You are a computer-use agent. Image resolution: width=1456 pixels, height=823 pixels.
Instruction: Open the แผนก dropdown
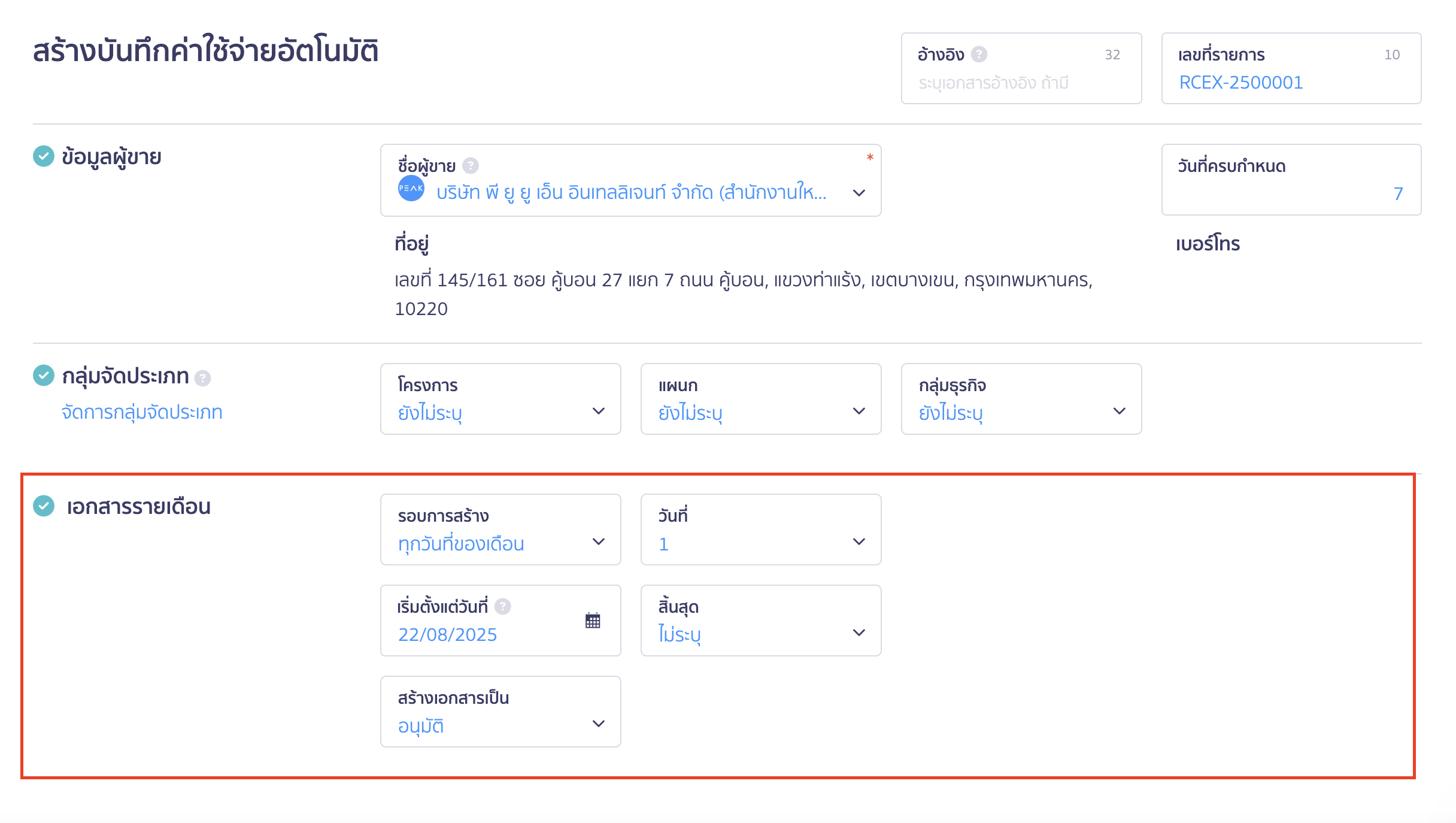coord(761,399)
